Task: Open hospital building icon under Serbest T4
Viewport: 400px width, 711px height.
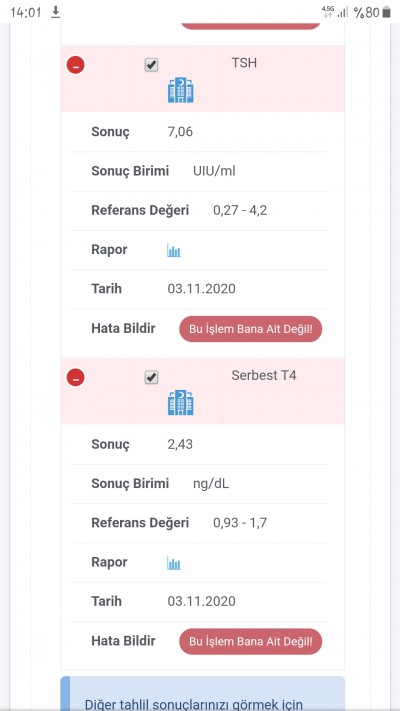Action: [x=180, y=403]
